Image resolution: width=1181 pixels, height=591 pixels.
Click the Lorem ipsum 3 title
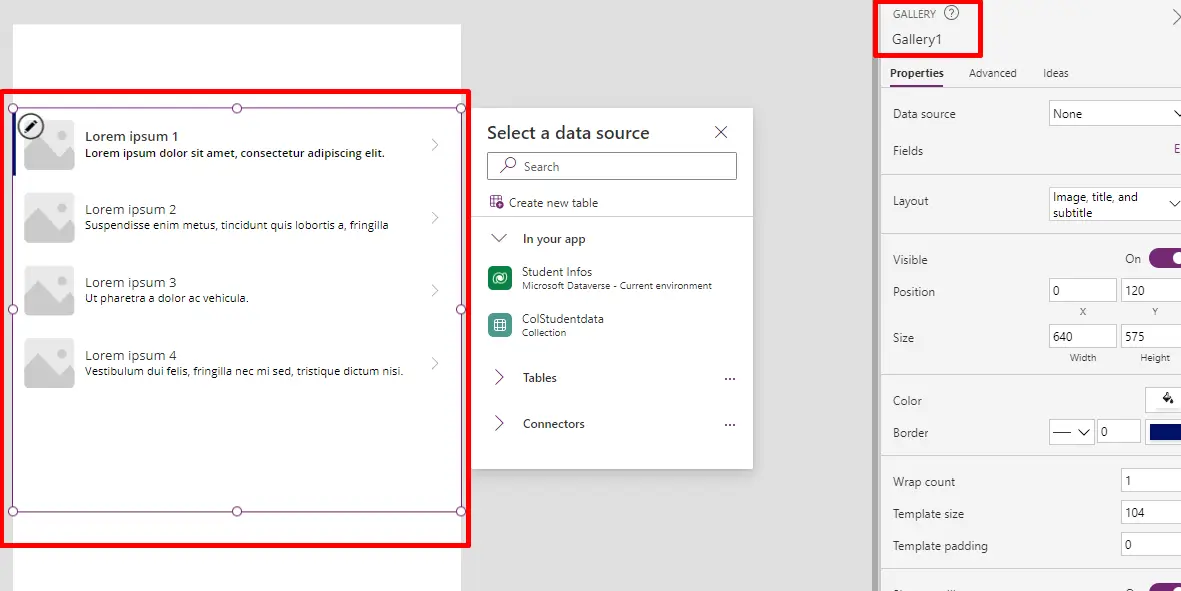[x=130, y=282]
